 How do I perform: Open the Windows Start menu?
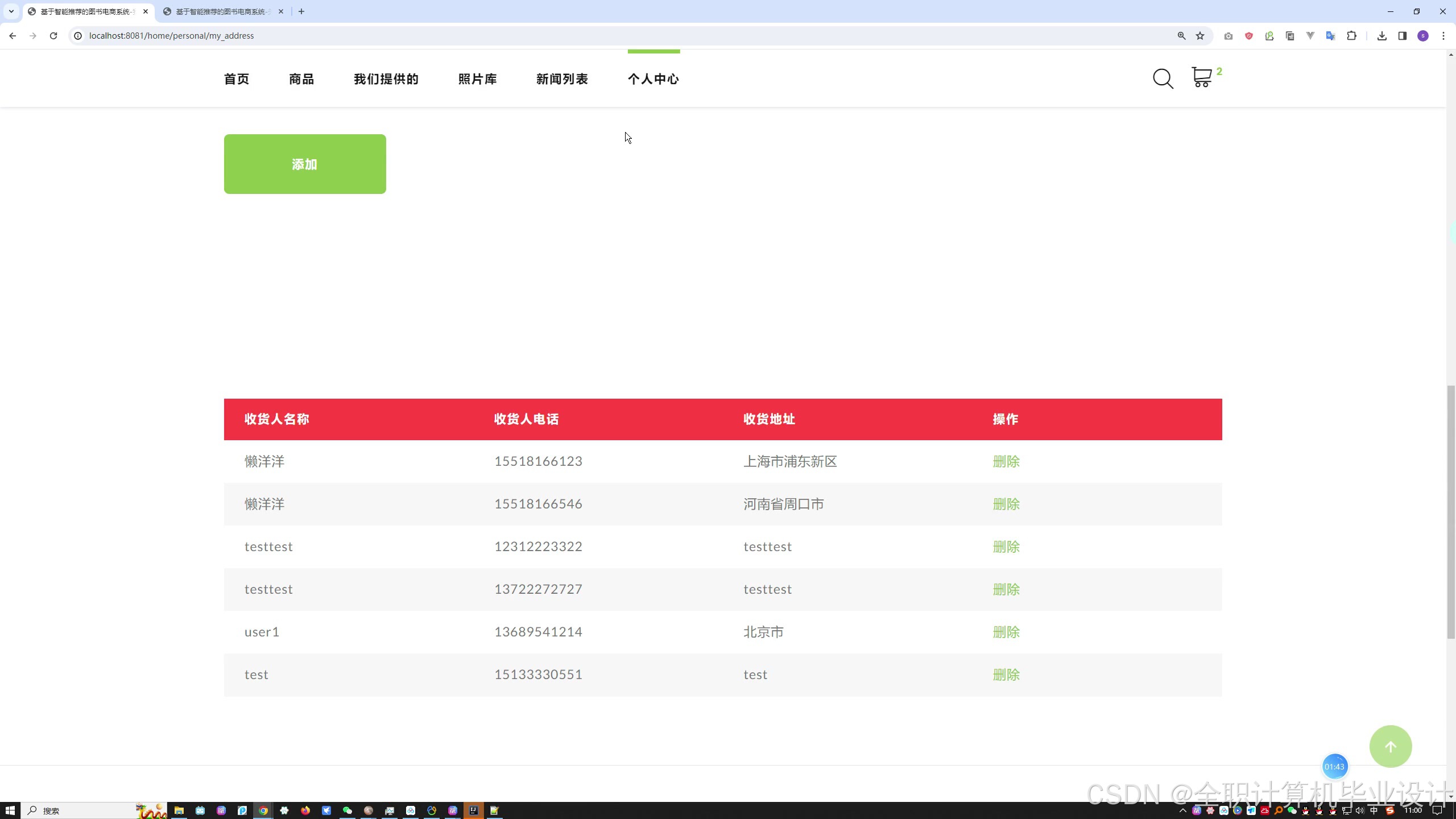coord(10,810)
